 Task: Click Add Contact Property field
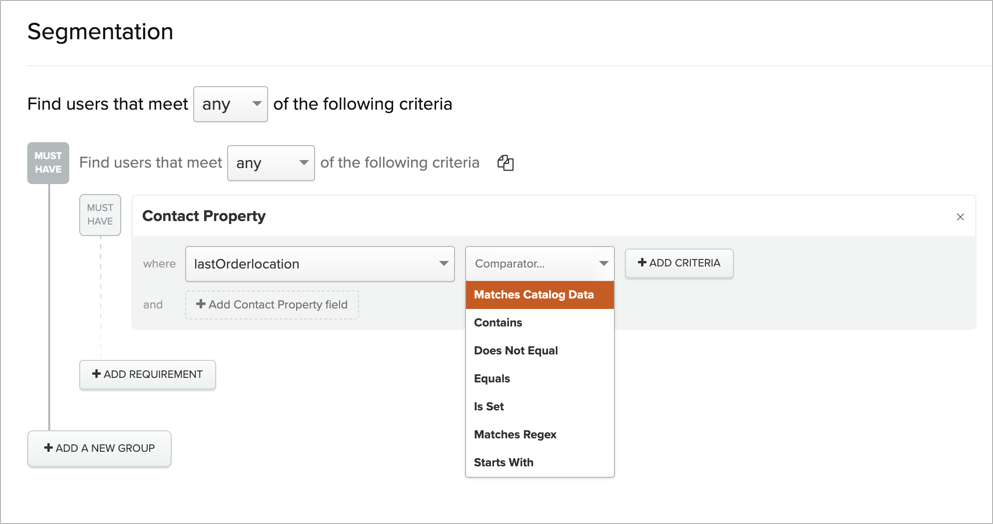[272, 305]
